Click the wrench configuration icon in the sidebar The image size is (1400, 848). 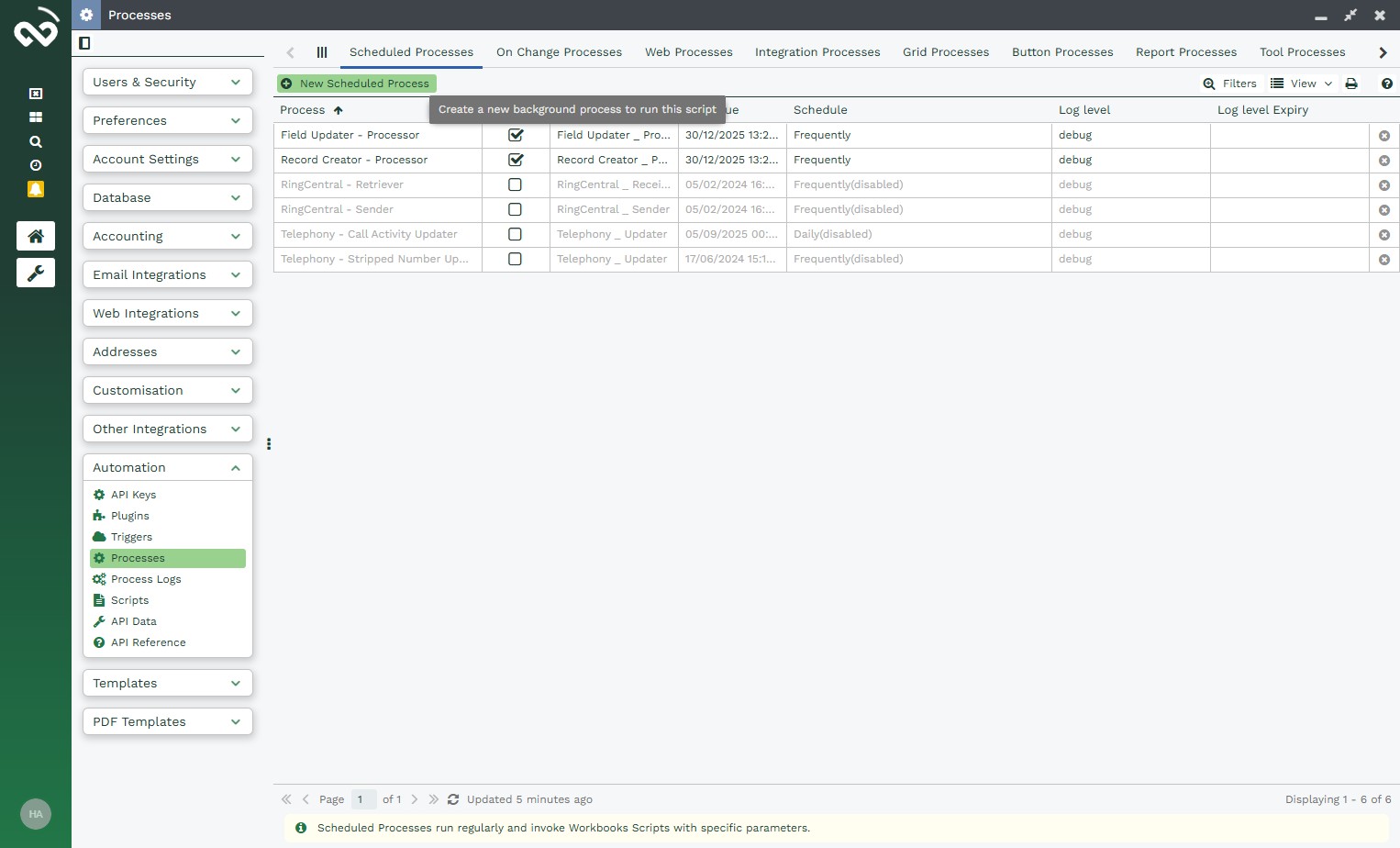pos(36,273)
